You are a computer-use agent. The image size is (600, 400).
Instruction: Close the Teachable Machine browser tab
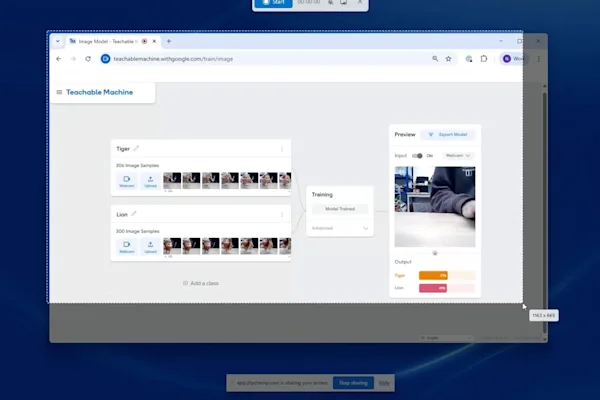tap(154, 41)
